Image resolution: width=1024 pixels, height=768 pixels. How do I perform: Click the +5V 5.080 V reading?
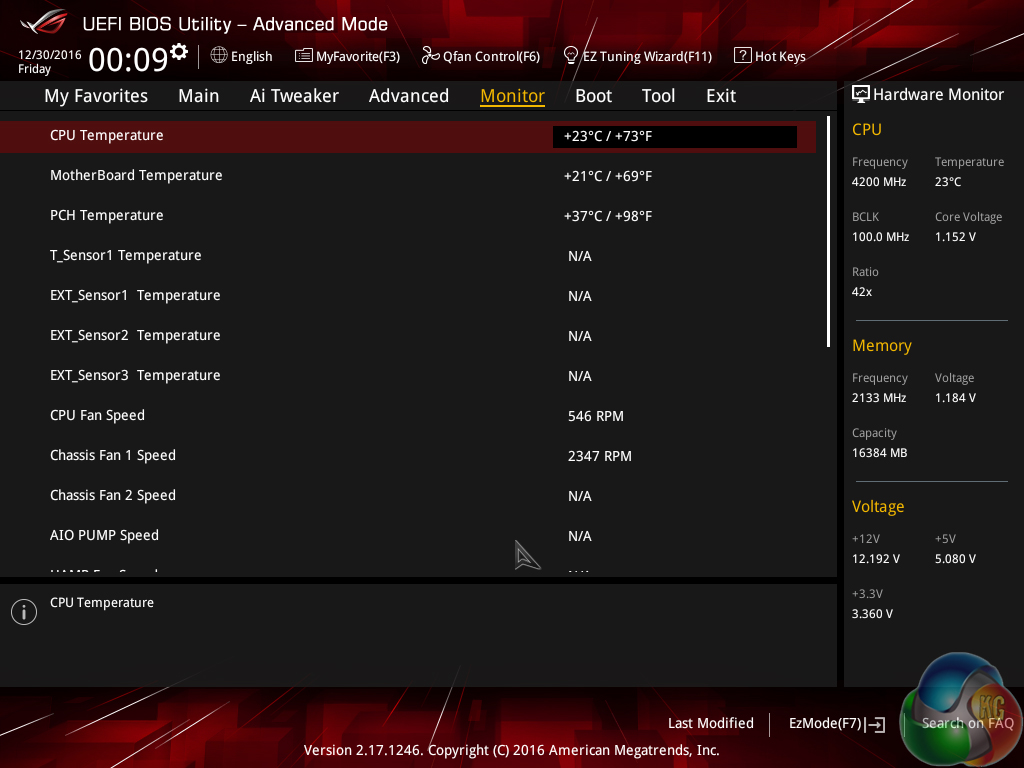[955, 559]
